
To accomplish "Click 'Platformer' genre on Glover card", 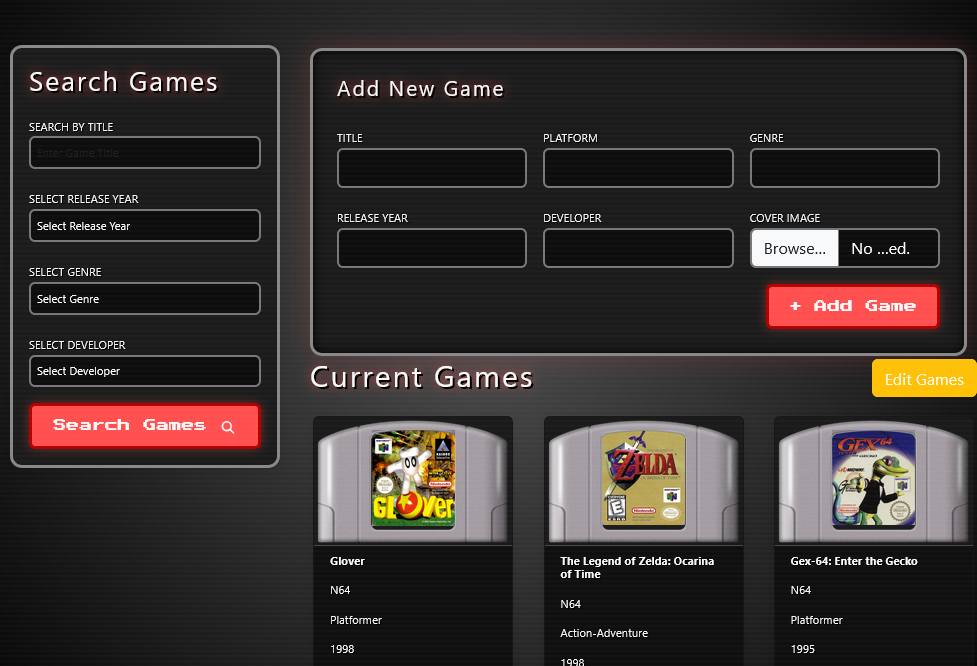I will (356, 620).
